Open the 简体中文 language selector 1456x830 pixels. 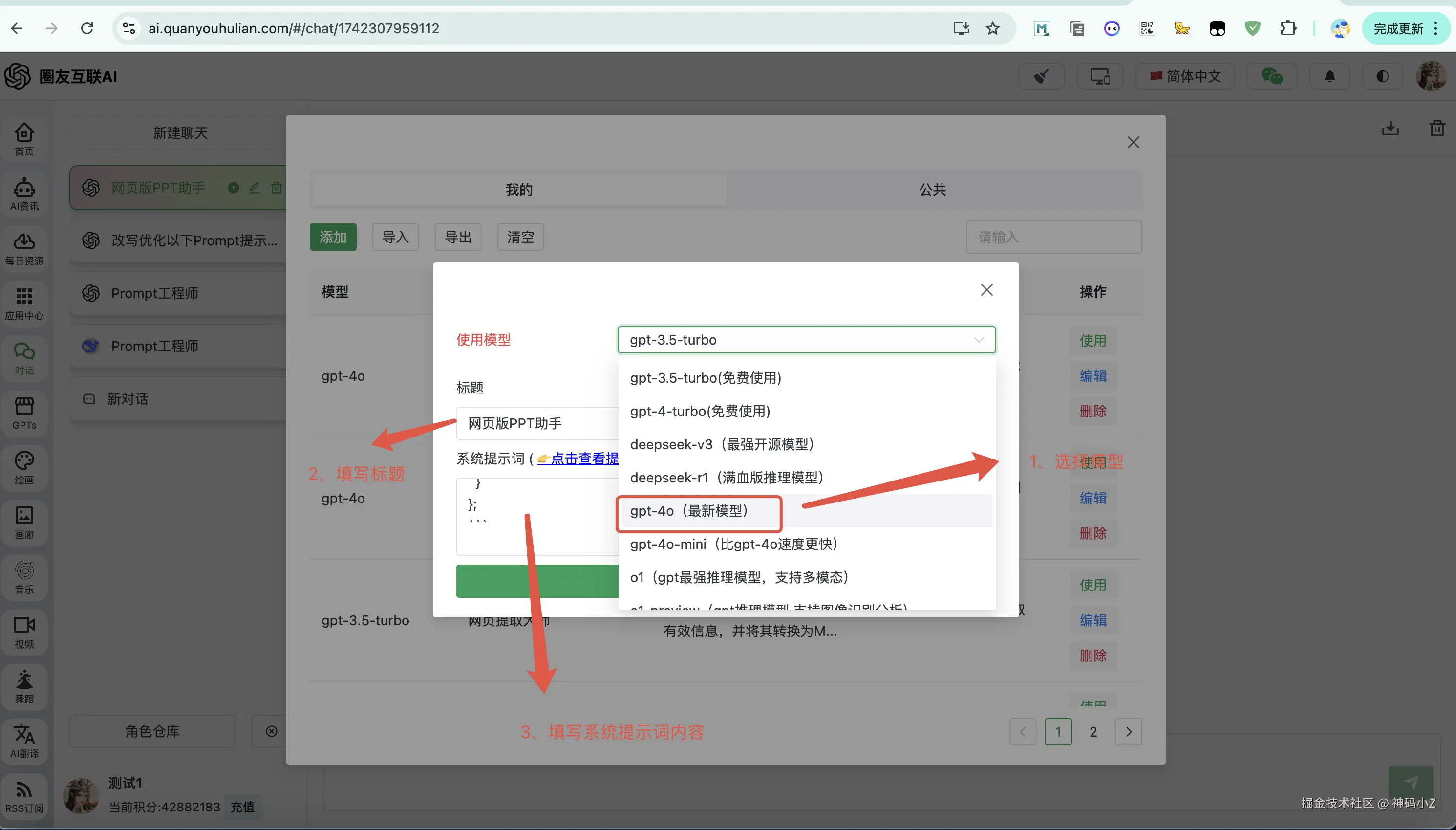tap(1185, 76)
